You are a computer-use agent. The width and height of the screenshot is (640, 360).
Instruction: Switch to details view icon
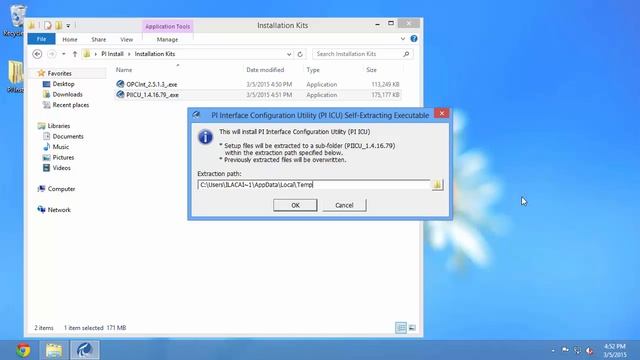(401, 327)
